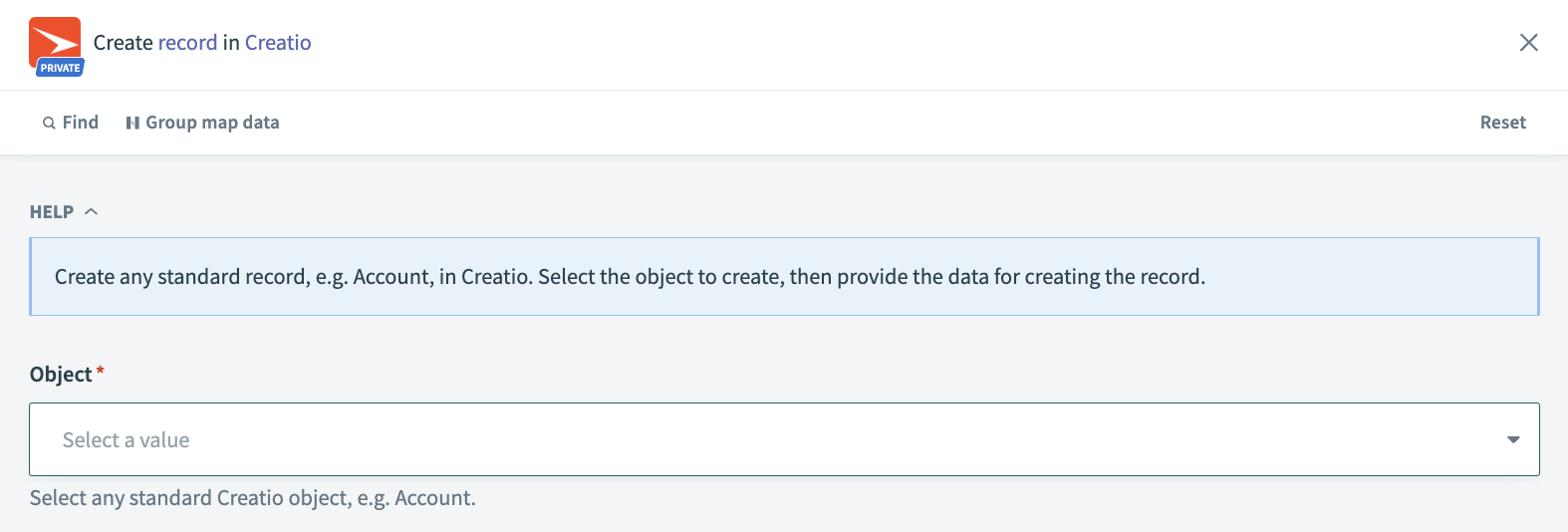Screen dimensions: 1568x532
Task: Click the hint text below Object field
Action: (252, 498)
